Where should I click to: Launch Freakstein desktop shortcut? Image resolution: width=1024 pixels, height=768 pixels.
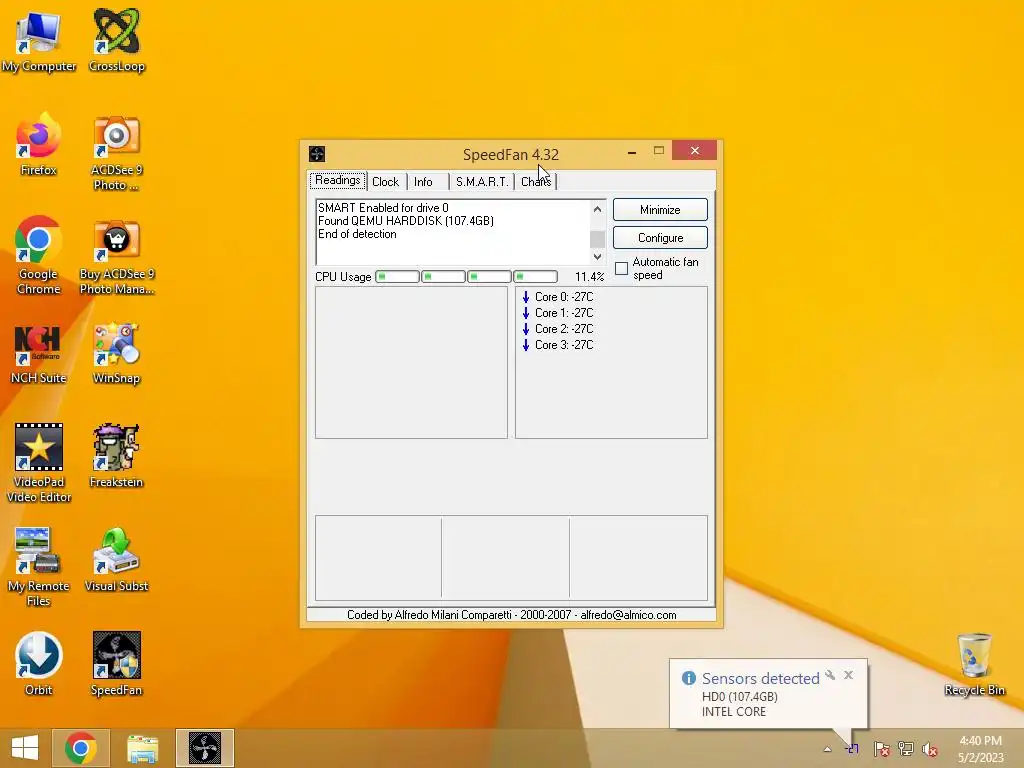coord(116,456)
